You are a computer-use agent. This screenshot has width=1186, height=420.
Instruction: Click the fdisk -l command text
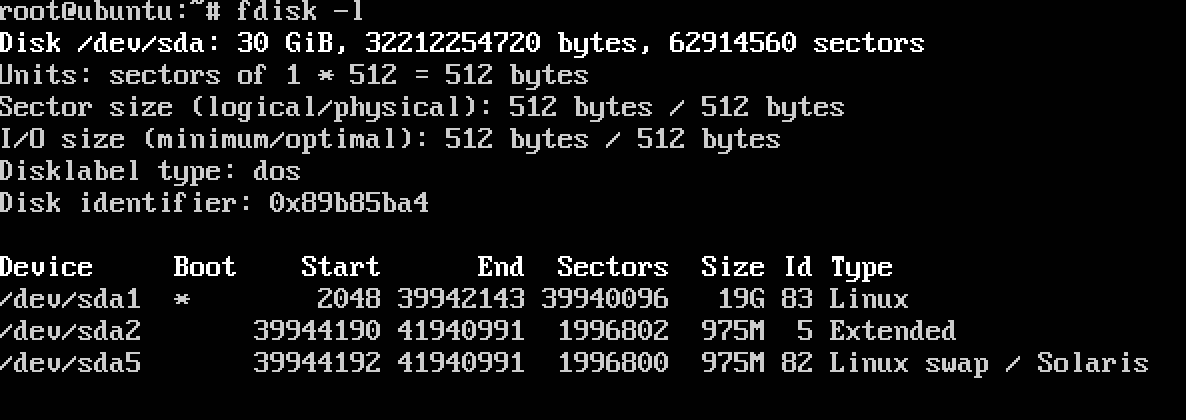click(300, 11)
